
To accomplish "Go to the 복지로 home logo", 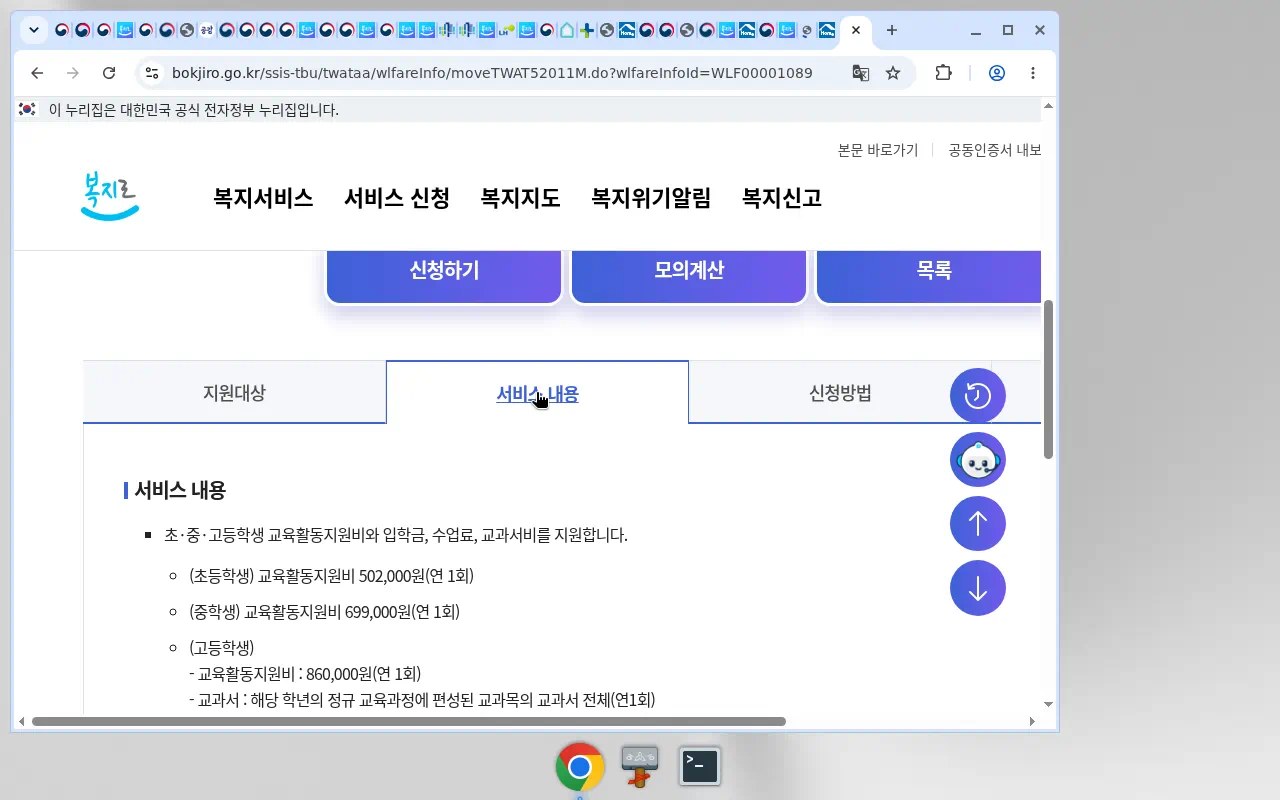I will pyautogui.click(x=109, y=196).
